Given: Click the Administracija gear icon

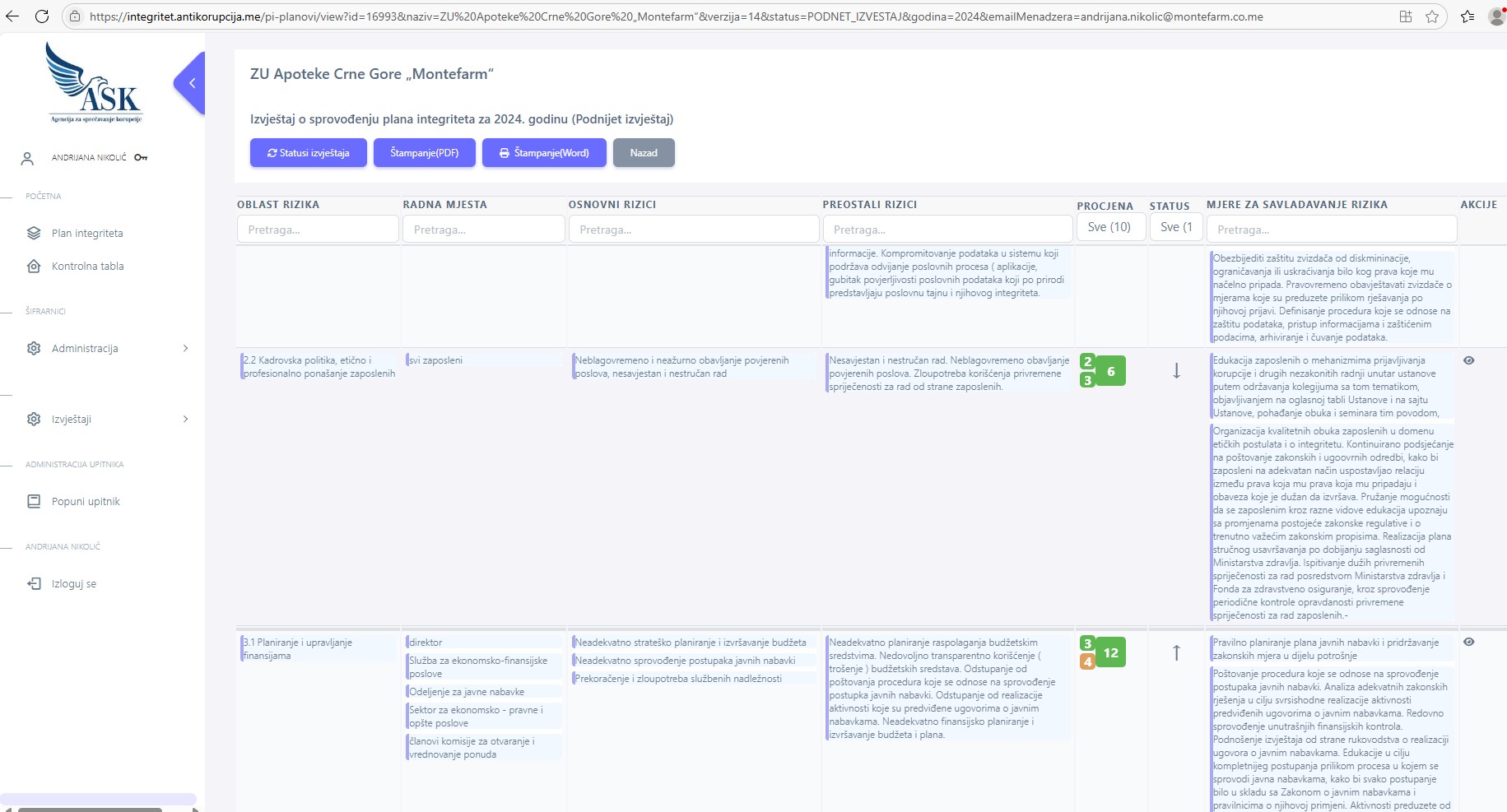Looking at the screenshot, I should tap(34, 348).
